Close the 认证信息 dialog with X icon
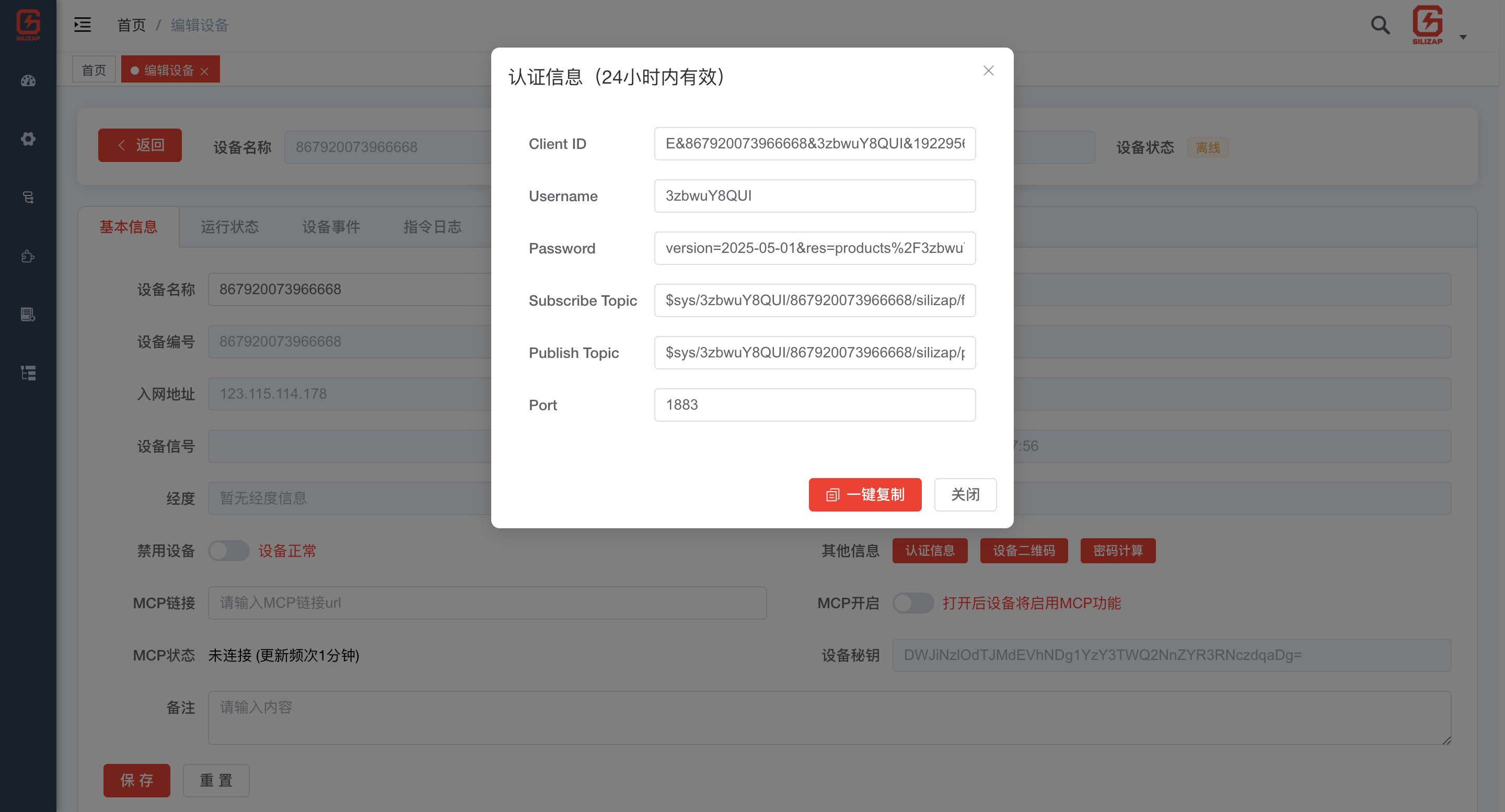The image size is (1505, 812). coord(988,71)
